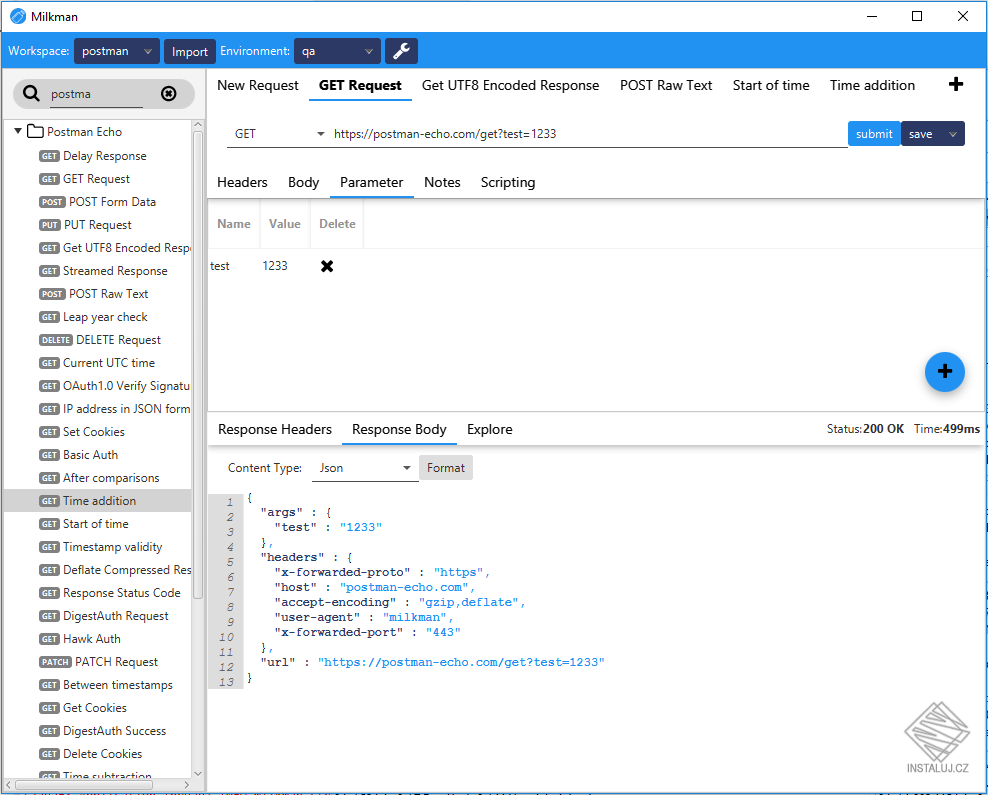Add a new request tab with plus icon

tap(955, 84)
